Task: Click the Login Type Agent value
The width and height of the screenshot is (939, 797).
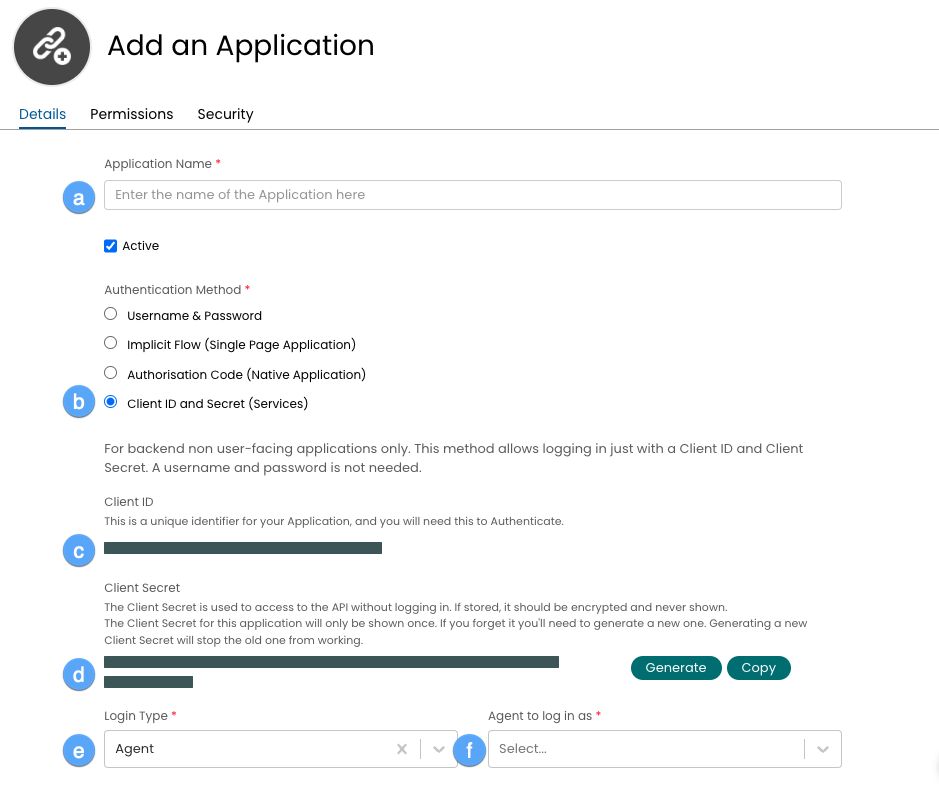Action: tap(135, 748)
